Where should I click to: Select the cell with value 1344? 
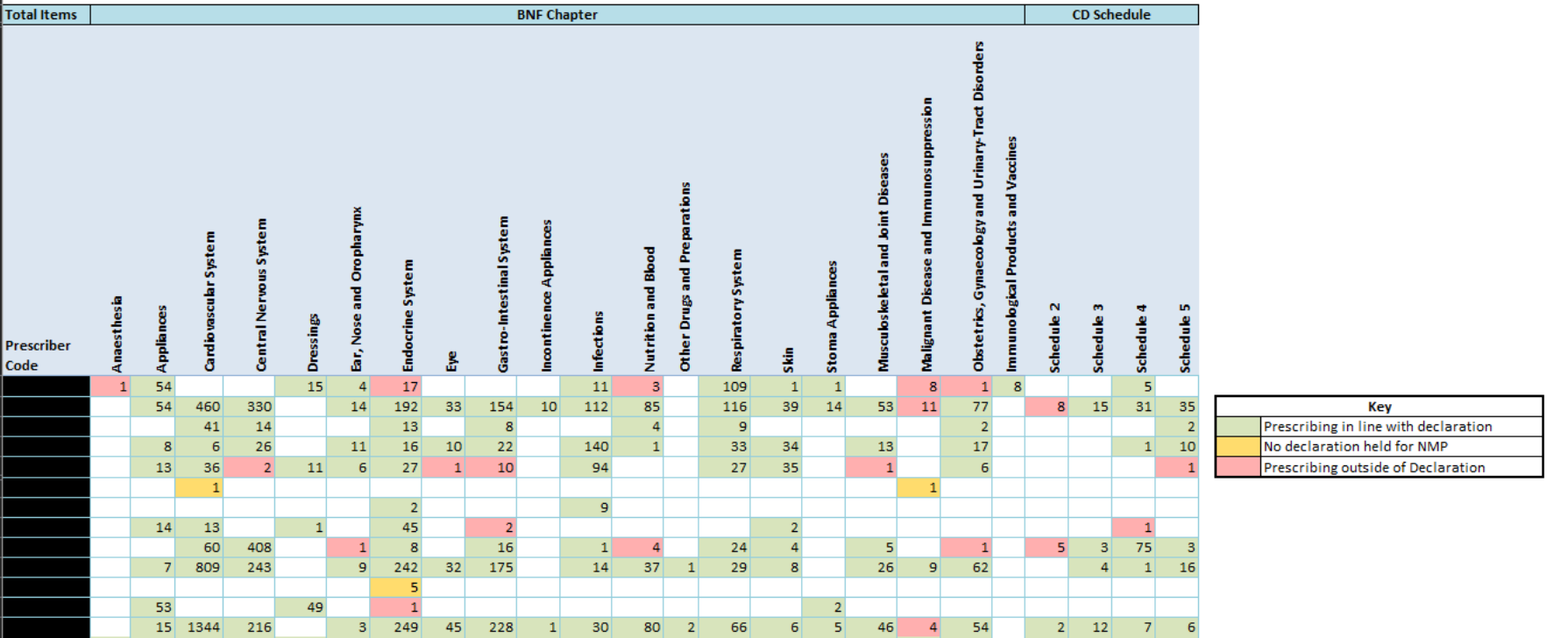[x=199, y=627]
